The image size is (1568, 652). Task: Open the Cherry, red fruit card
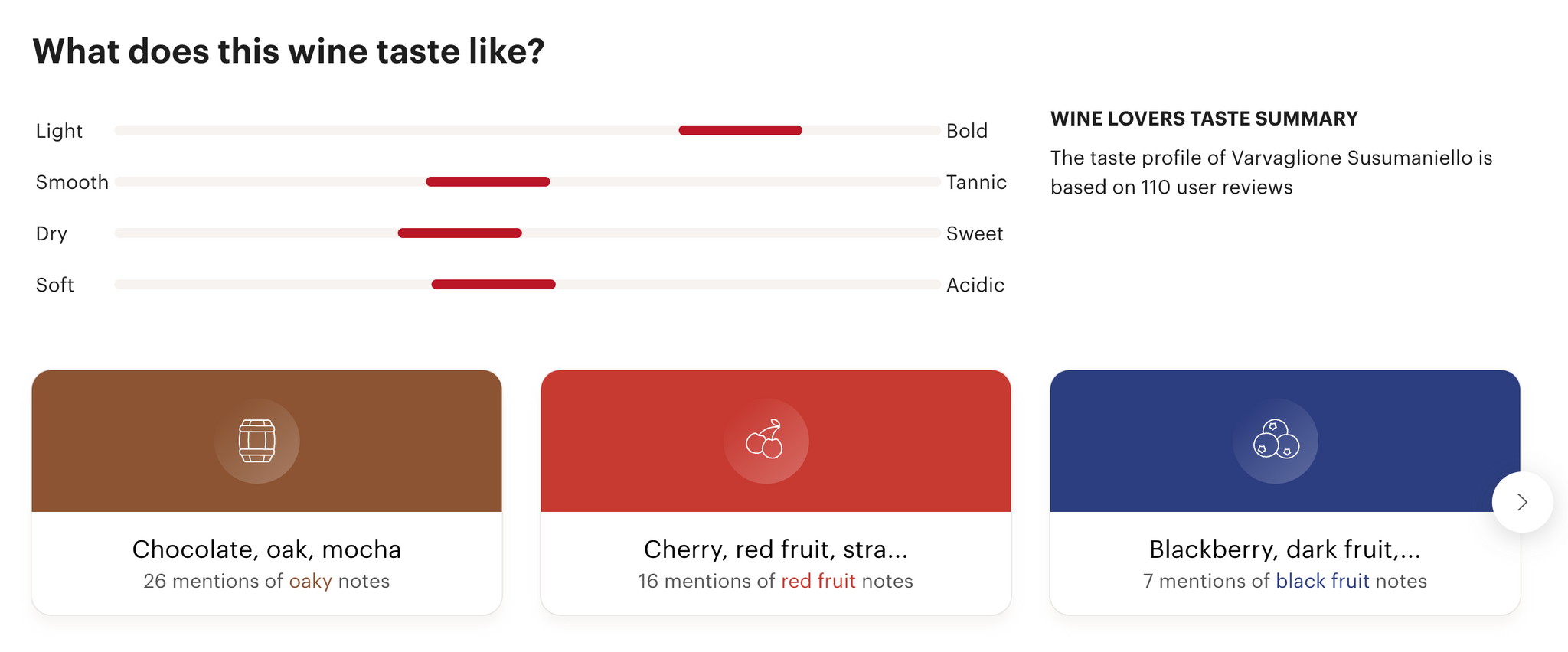click(776, 492)
